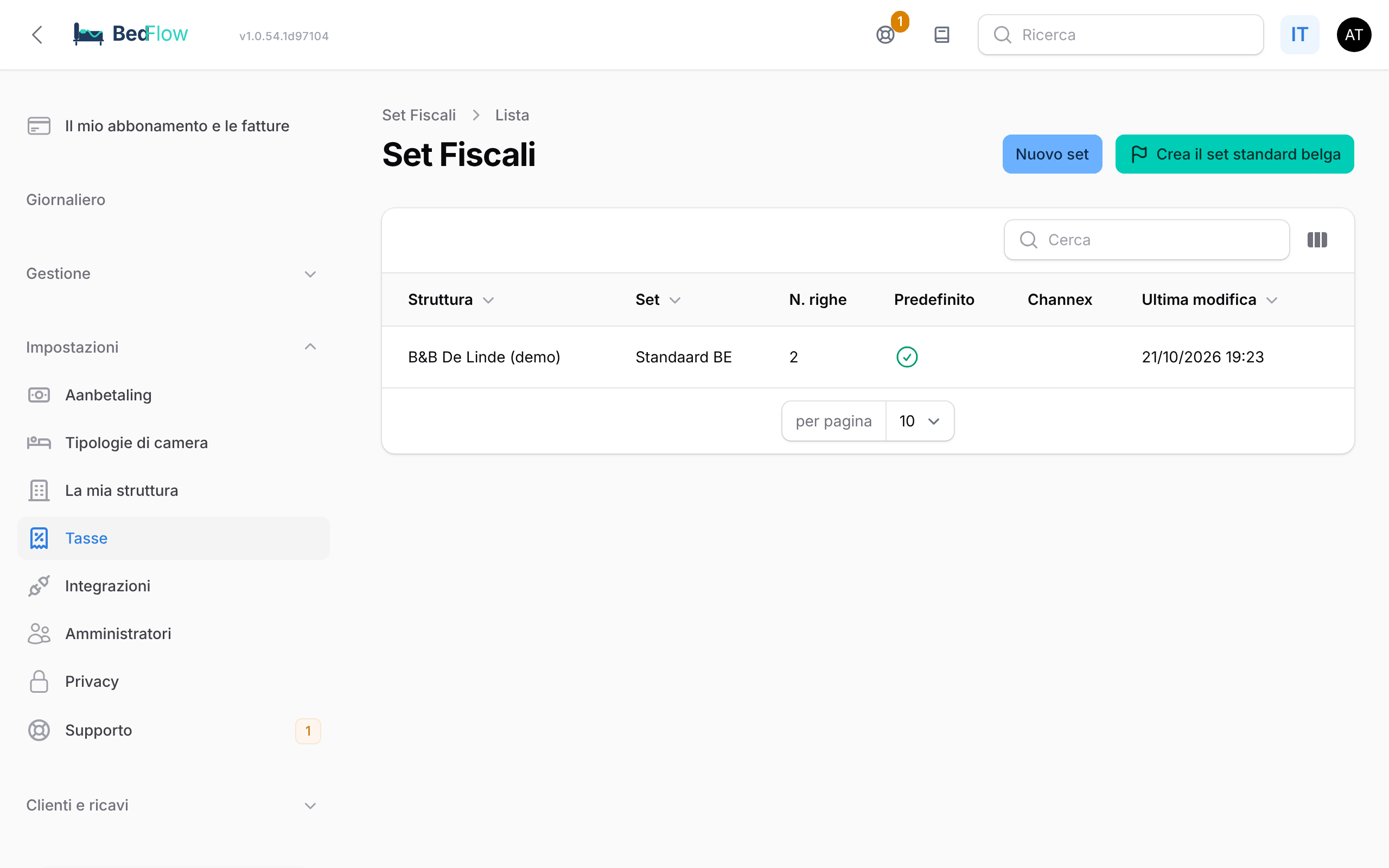The image size is (1389, 868).
Task: Click the Amministratori users icon
Action: [39, 633]
